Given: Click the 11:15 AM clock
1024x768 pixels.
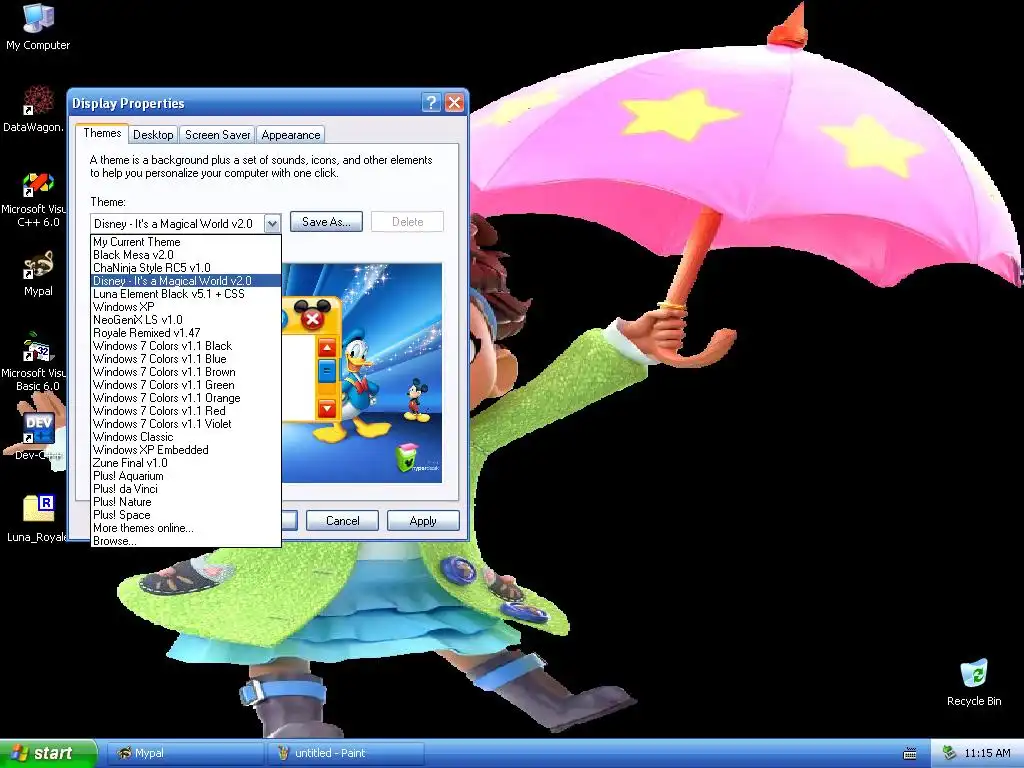Looking at the screenshot, I should tap(987, 753).
